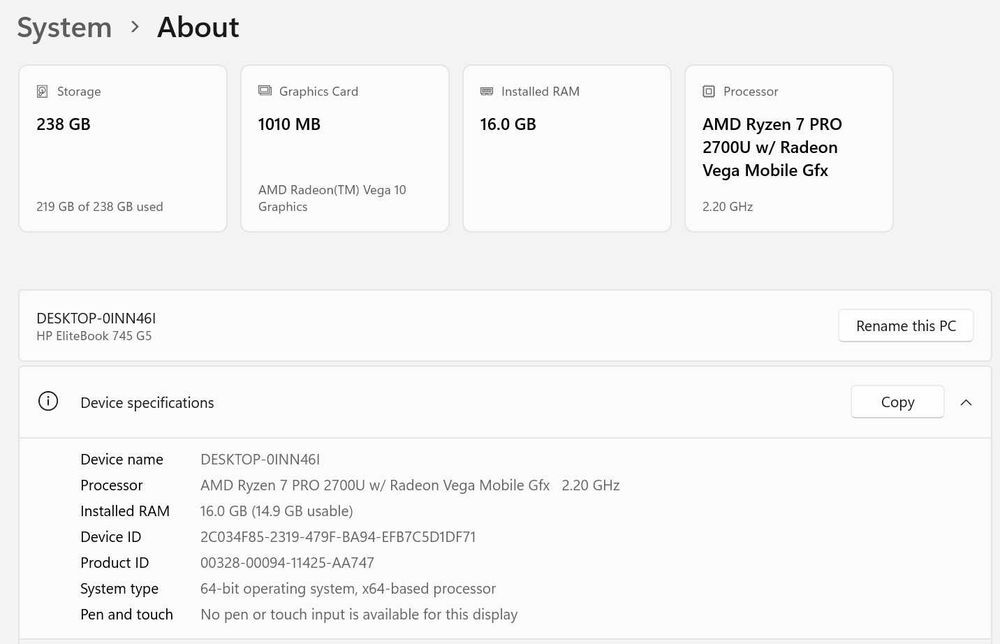The width and height of the screenshot is (1000, 644).
Task: Click the Processor chip icon
Action: point(709,91)
